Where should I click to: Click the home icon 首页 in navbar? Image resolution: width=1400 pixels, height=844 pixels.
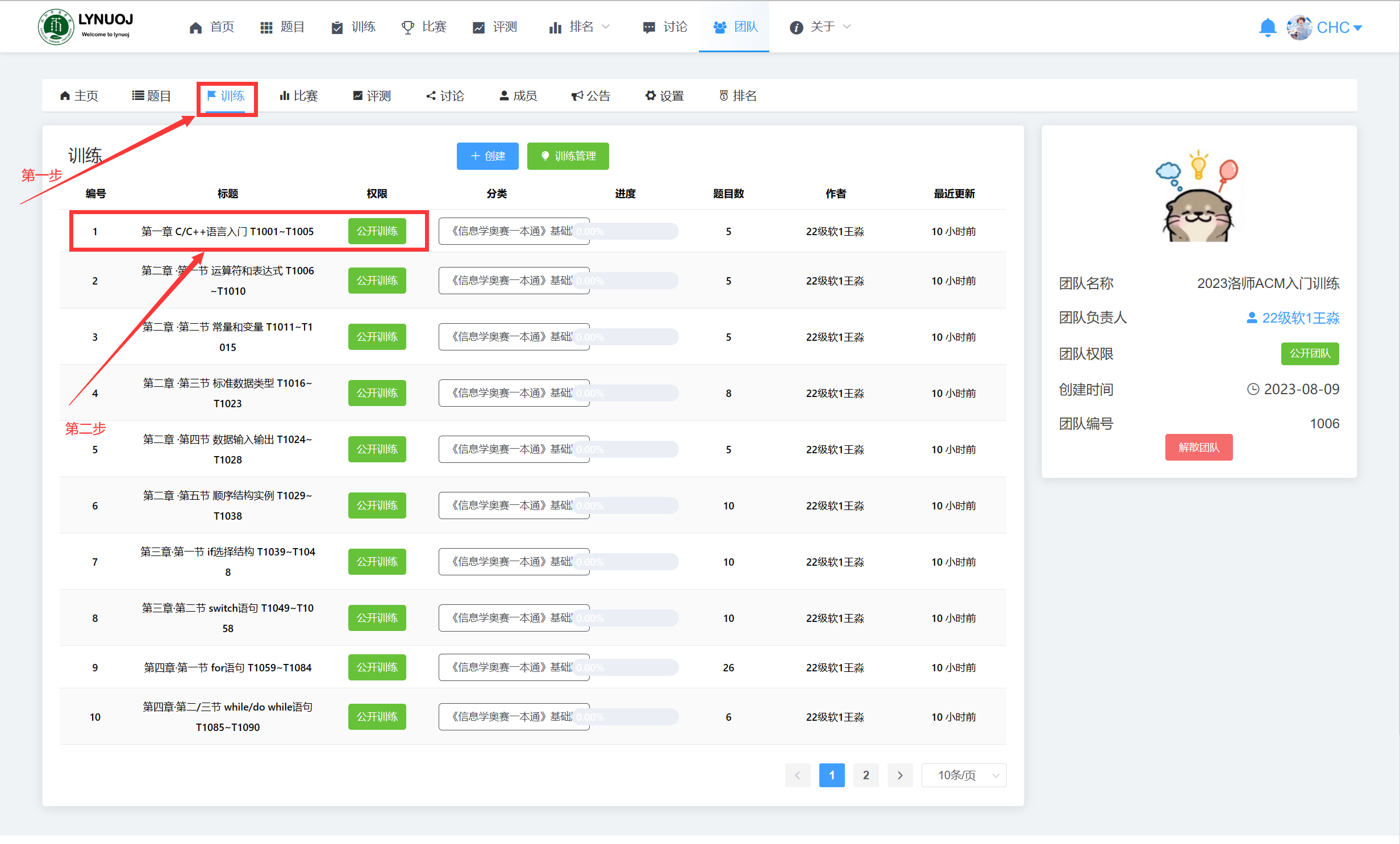[195, 27]
